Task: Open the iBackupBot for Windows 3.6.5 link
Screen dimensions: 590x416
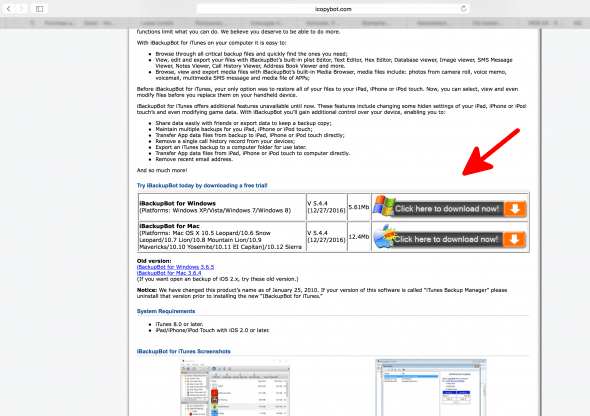Action: 175,267
